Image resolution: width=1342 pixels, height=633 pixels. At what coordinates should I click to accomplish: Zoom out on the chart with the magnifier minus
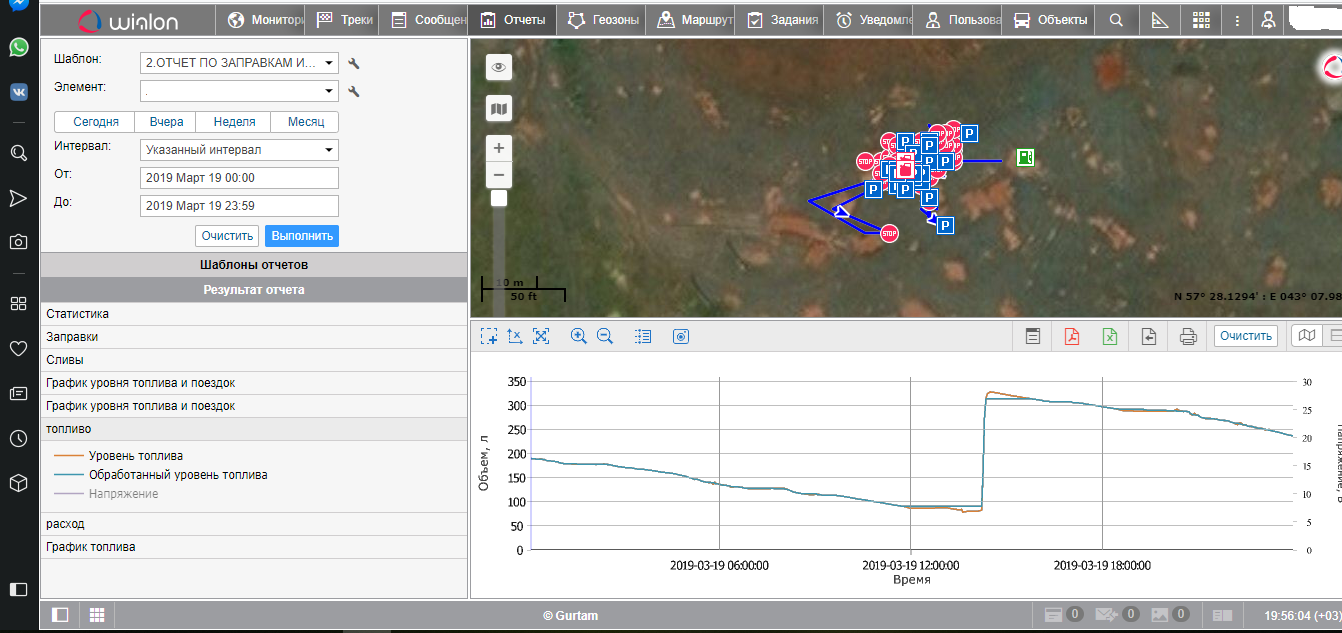(x=605, y=336)
